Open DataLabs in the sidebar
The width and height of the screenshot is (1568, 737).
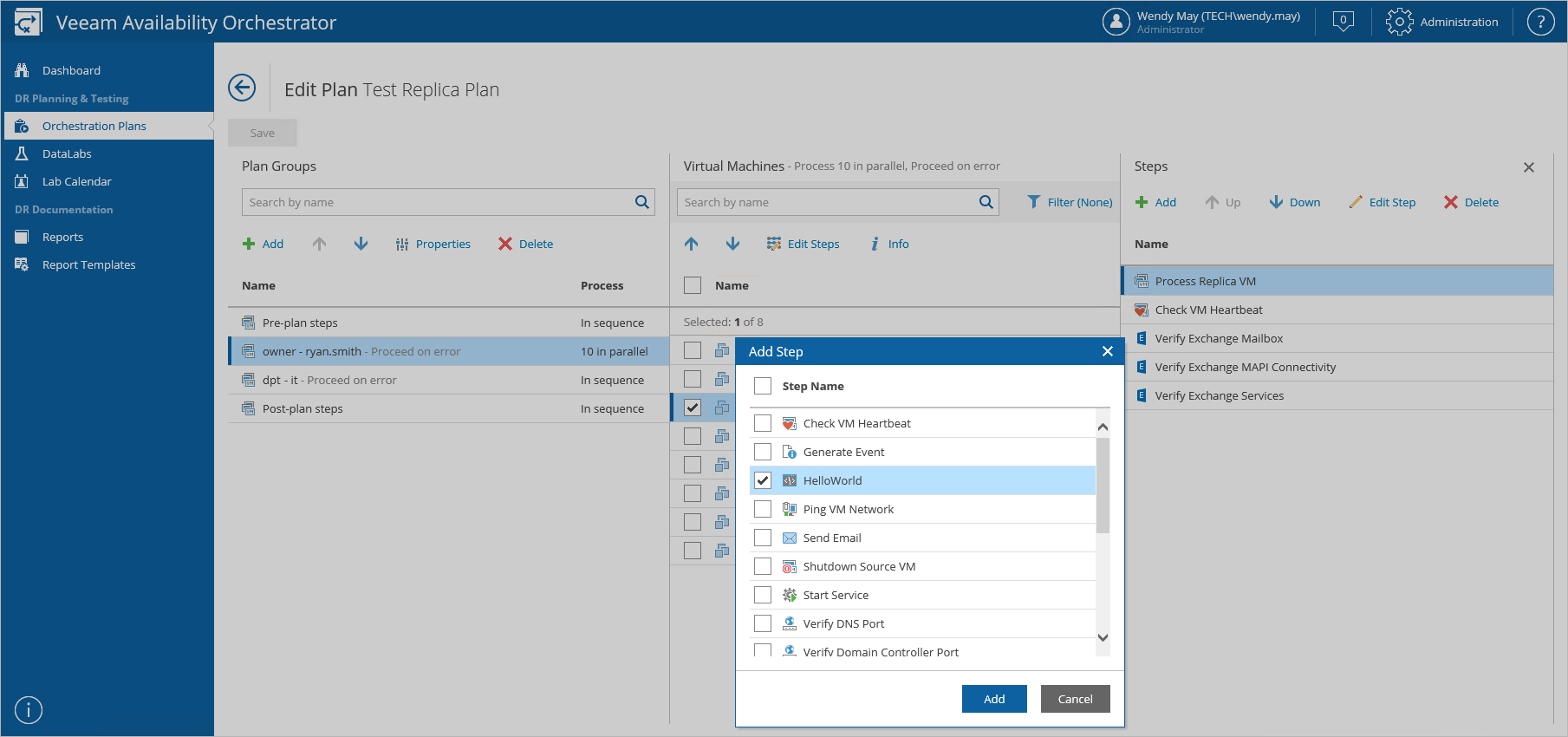(67, 153)
